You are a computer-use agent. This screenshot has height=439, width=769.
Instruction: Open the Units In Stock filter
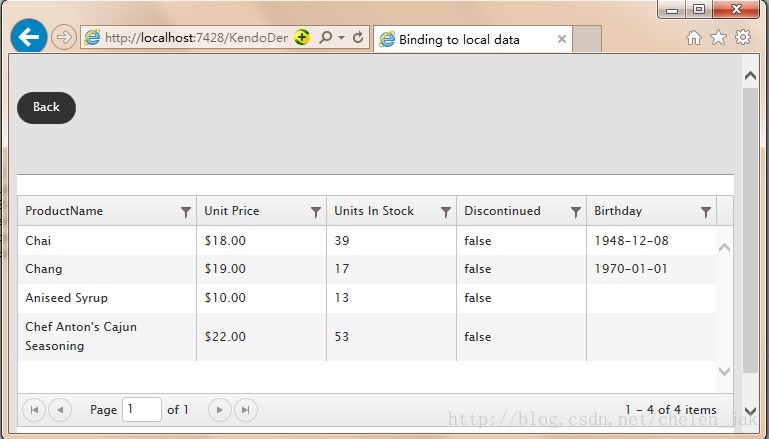pyautogui.click(x=446, y=212)
